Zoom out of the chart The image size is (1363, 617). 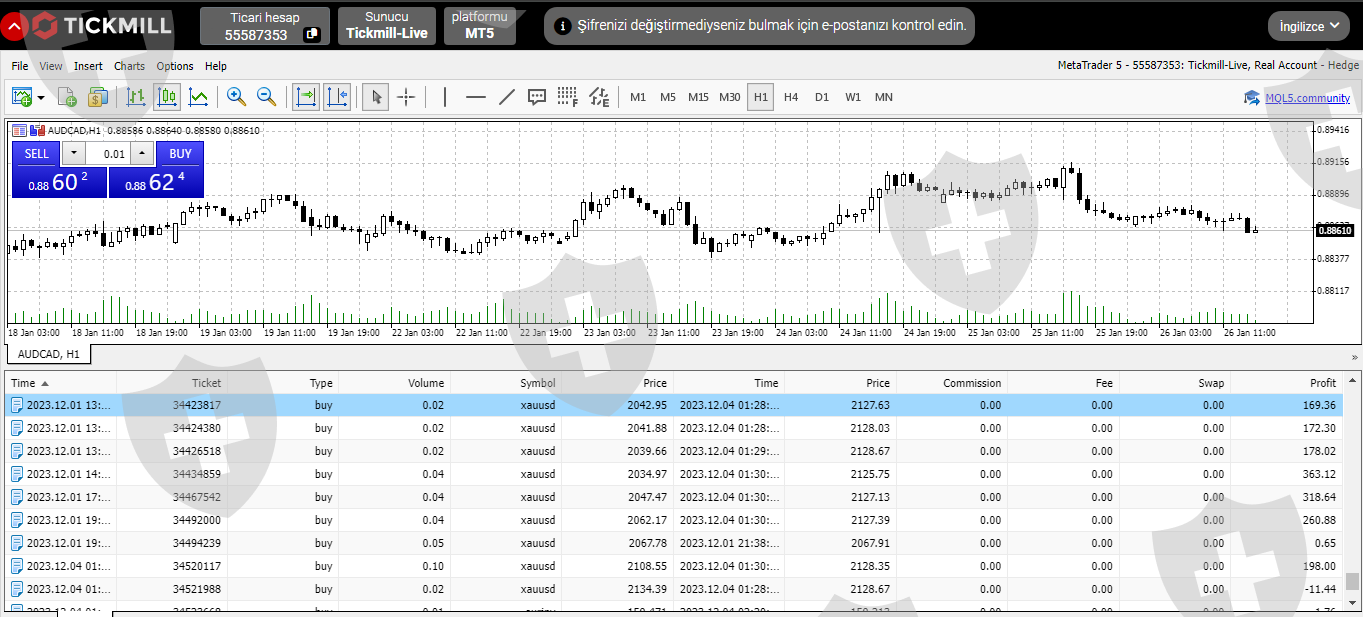coord(267,97)
